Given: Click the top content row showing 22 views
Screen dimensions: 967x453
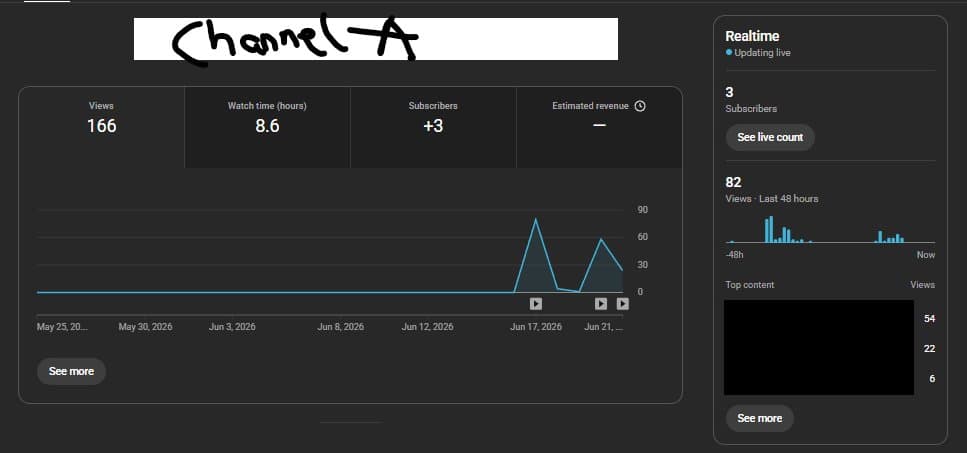Looking at the screenshot, I should [x=829, y=349].
